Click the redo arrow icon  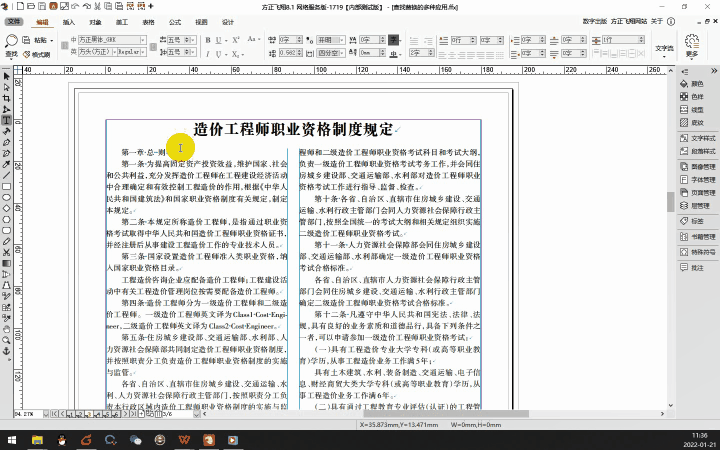pos(87,6)
